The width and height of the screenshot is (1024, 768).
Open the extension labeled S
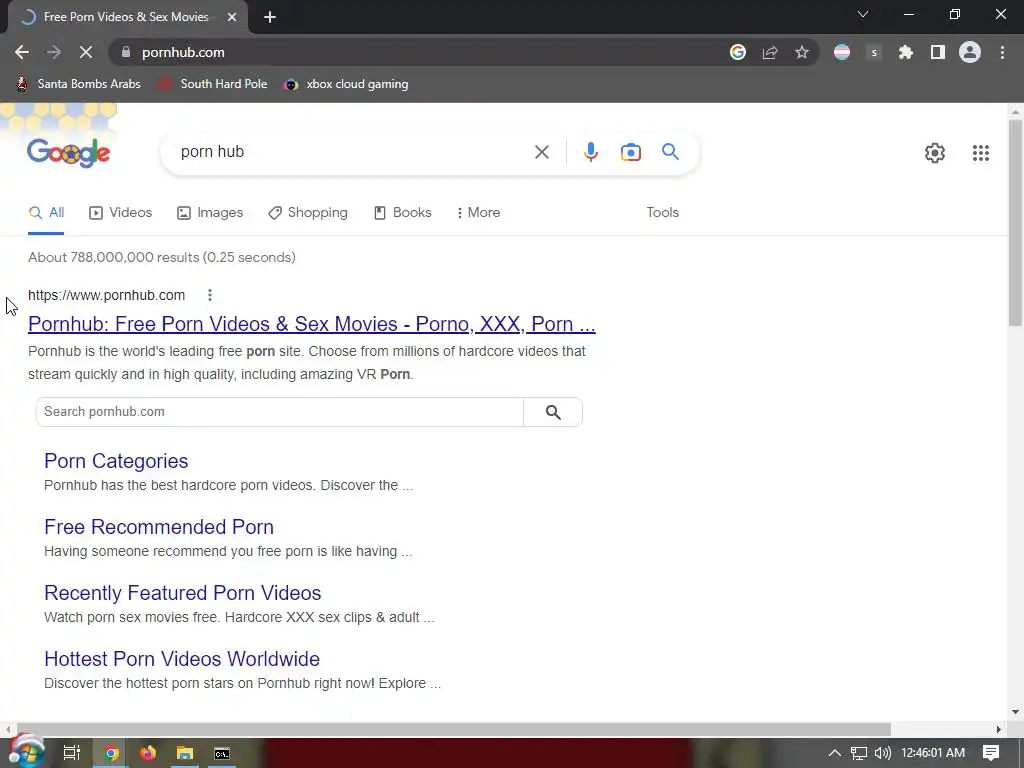point(874,52)
